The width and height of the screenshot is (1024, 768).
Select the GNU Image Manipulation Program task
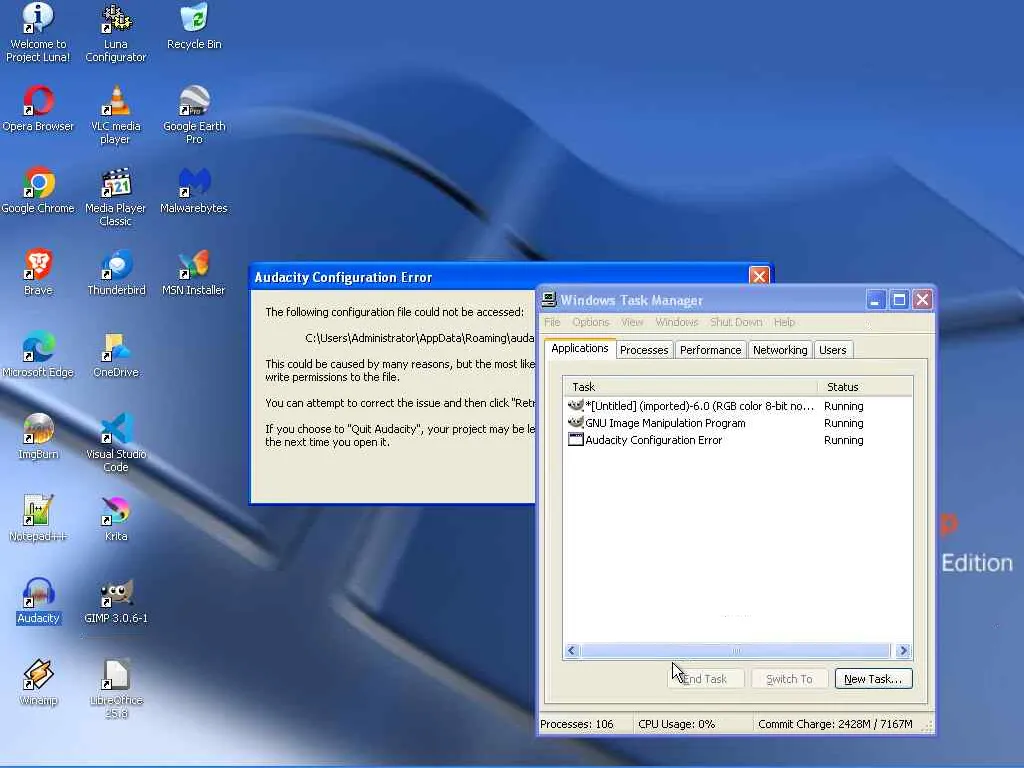[739, 423]
